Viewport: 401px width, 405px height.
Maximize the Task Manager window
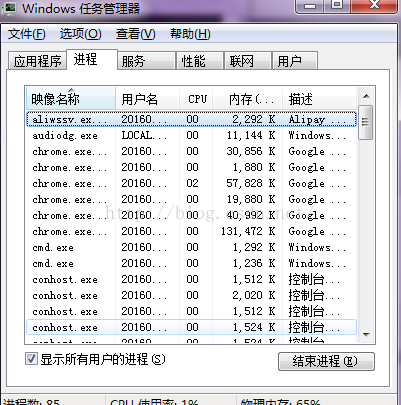337,5
